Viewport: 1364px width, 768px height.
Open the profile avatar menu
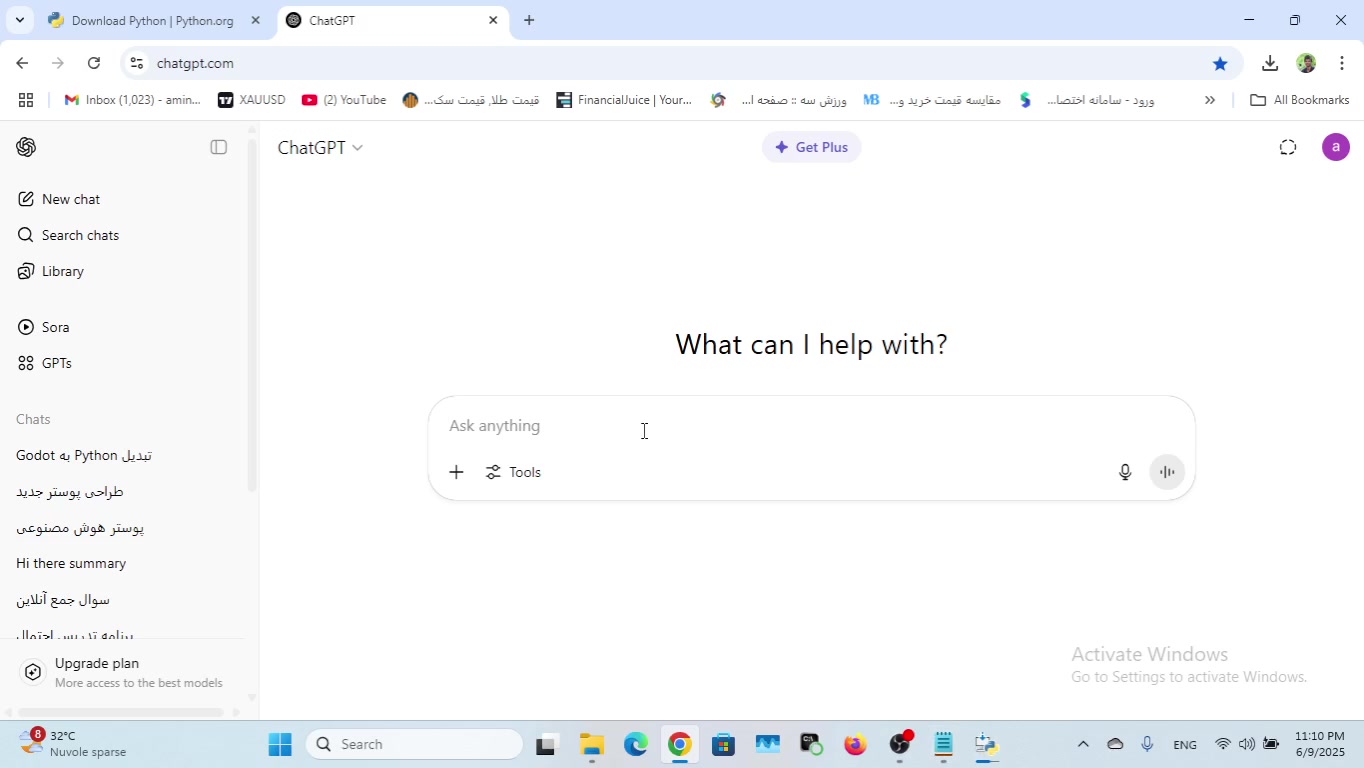[1336, 147]
